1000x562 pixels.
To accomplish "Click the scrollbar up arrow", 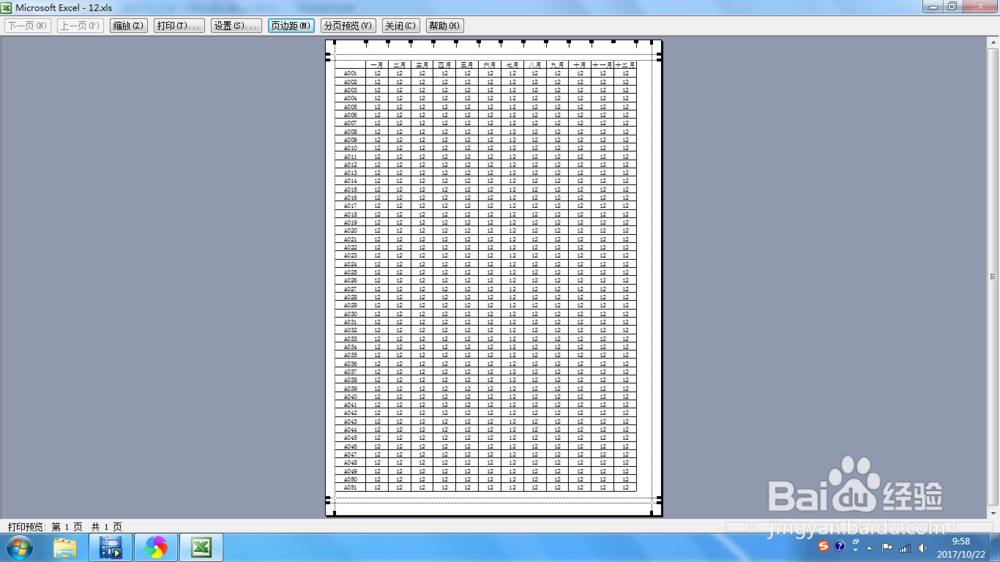I will click(993, 43).
